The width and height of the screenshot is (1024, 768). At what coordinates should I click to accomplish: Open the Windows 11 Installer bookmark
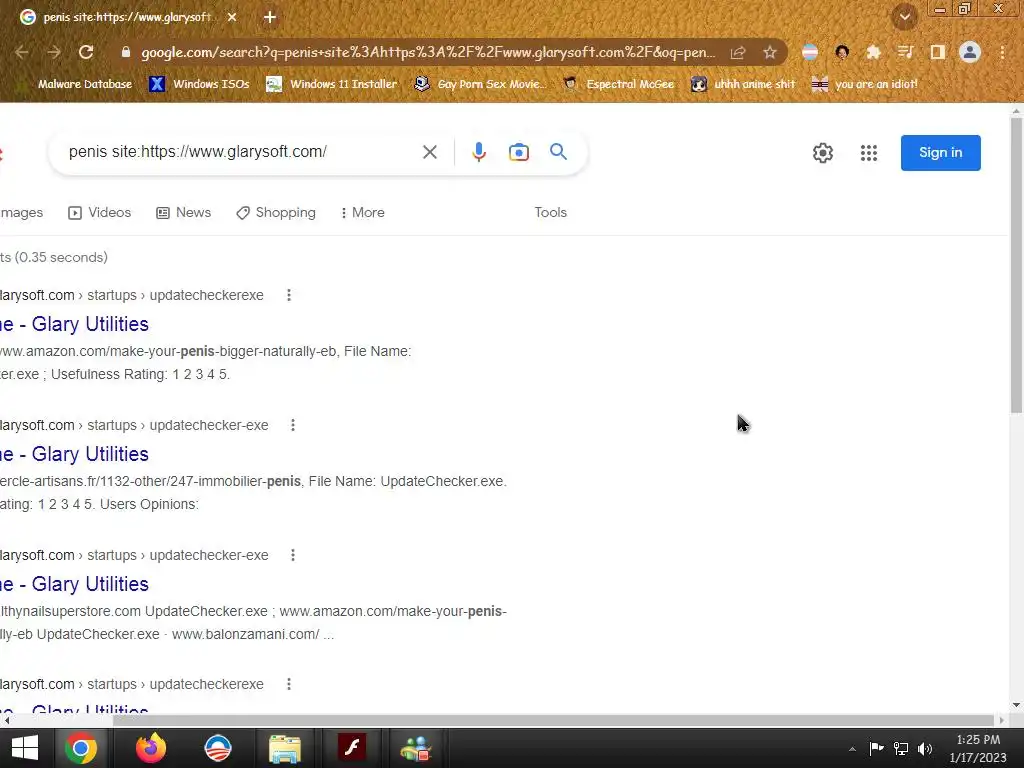332,84
